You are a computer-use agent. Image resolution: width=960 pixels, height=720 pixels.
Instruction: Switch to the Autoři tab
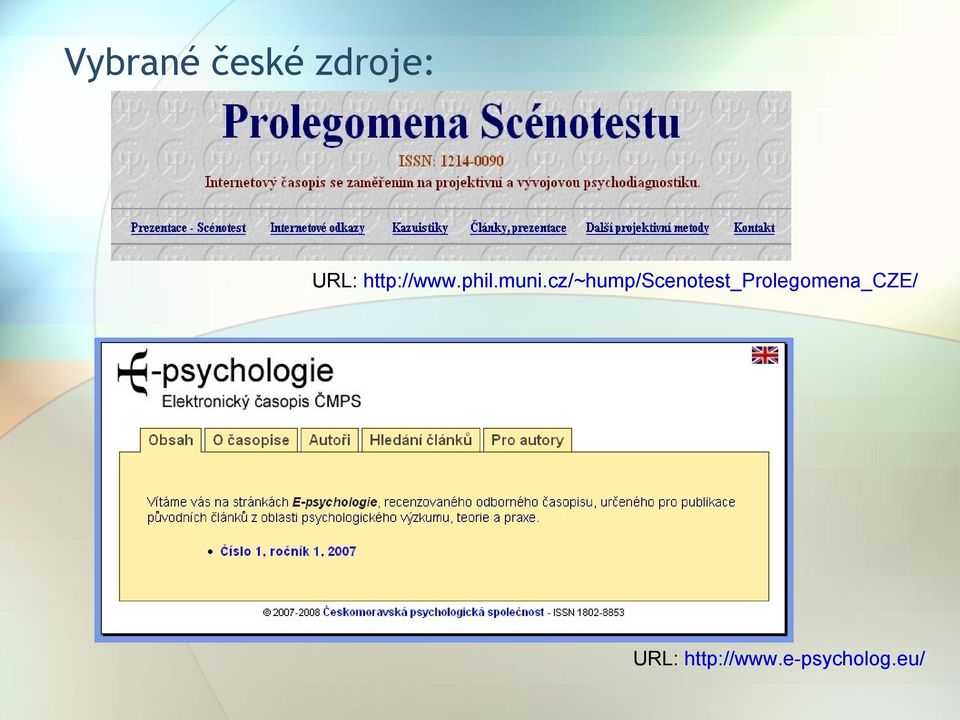(x=329, y=440)
